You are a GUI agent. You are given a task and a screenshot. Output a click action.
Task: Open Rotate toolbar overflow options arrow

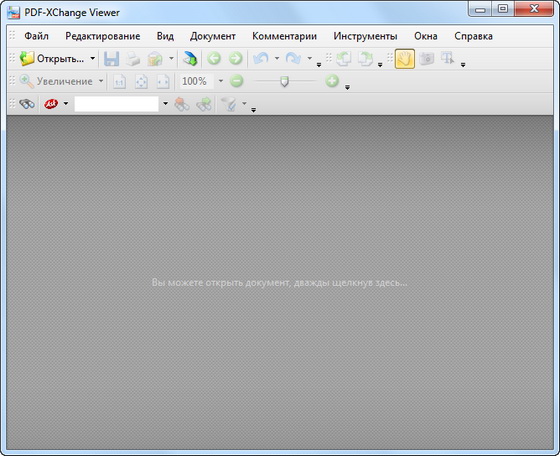click(380, 65)
